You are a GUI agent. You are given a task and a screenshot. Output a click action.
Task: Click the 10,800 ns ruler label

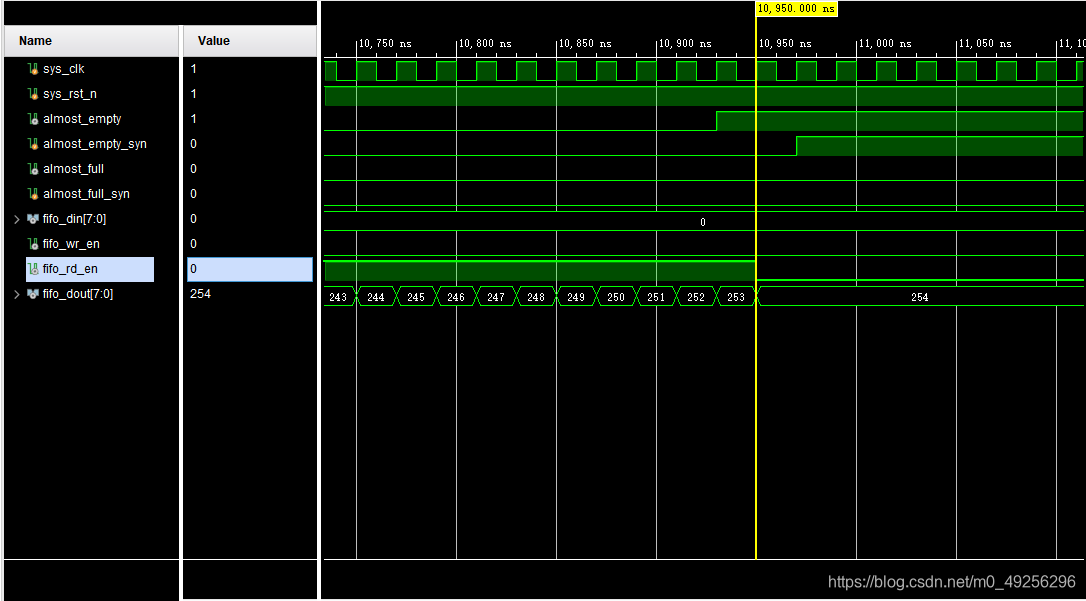(486, 44)
